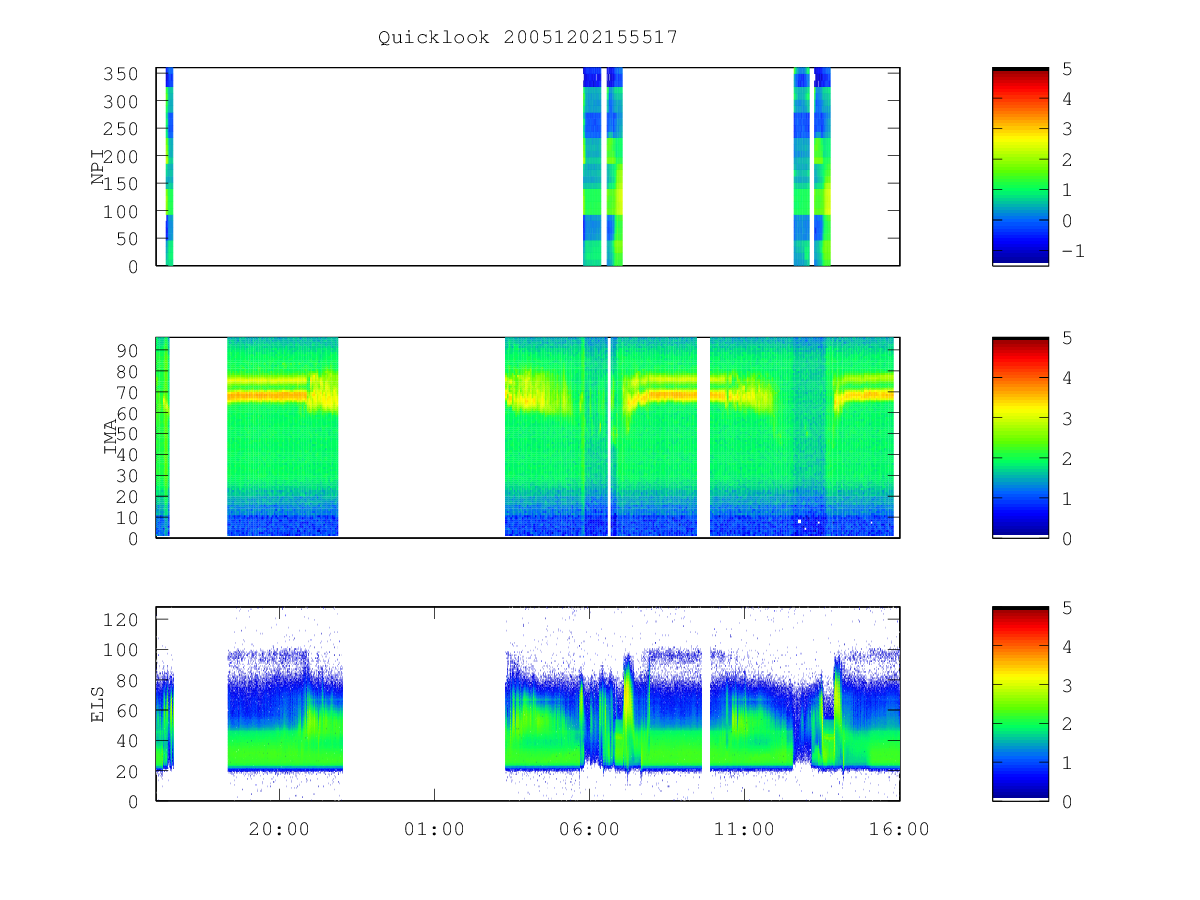
Task: Select the ELS axis label
Action: coord(99,703)
